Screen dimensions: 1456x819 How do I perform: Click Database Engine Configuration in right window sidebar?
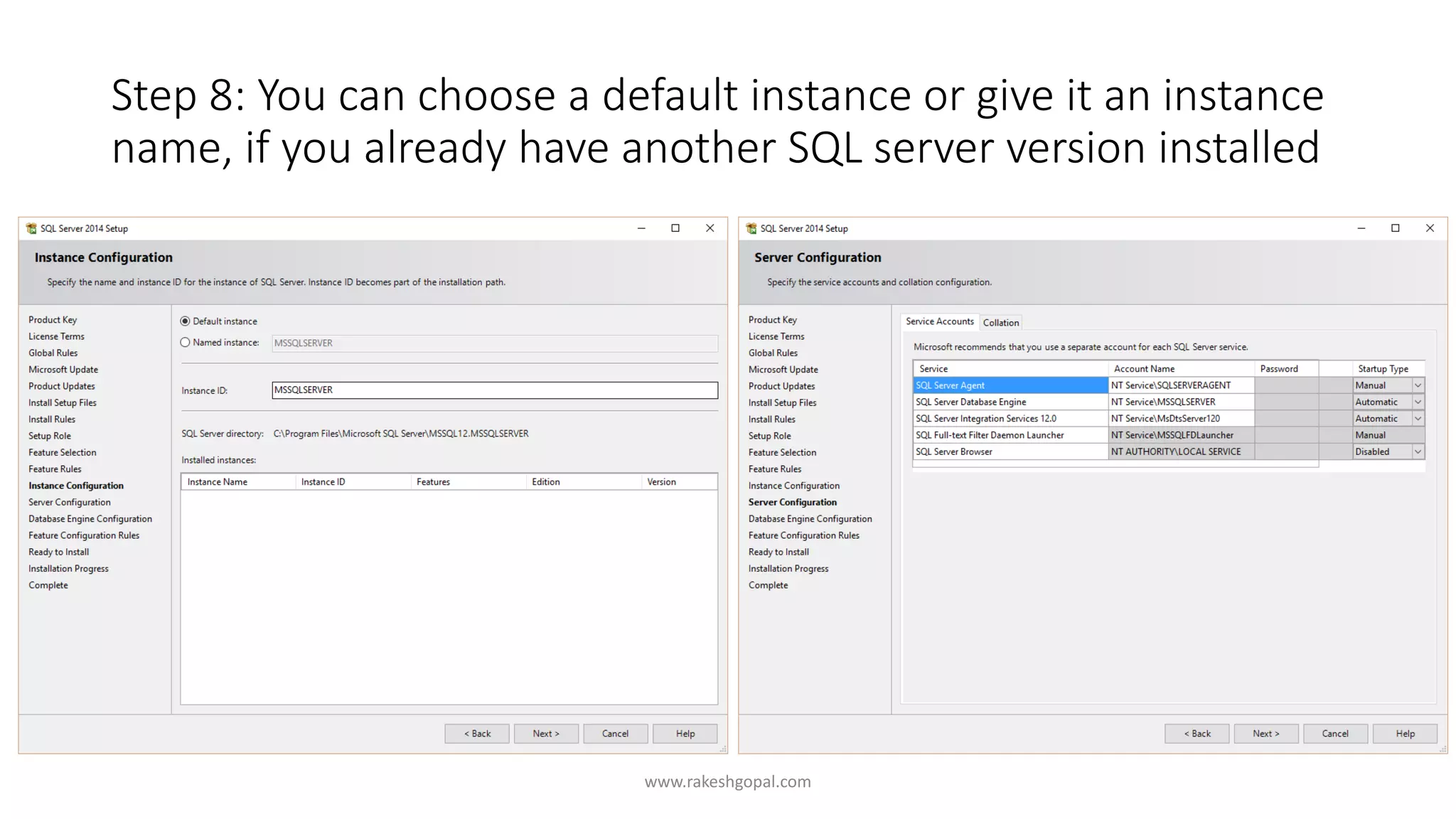(x=810, y=519)
